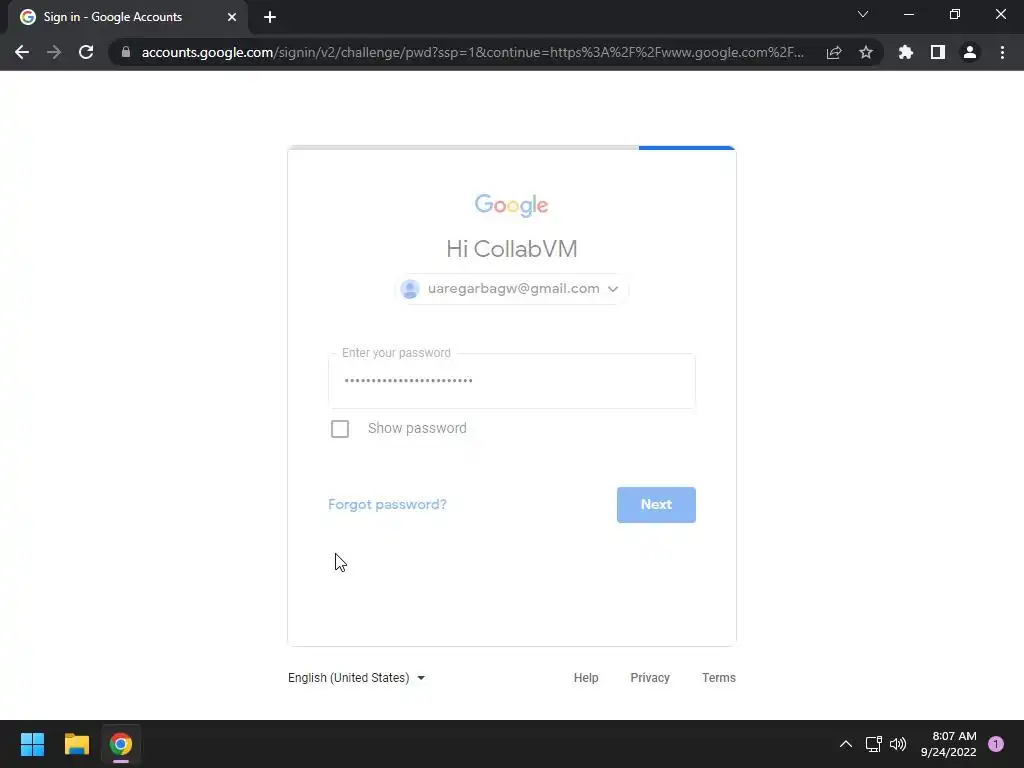
Task: Open File Explorer from taskbar
Action: 76,744
